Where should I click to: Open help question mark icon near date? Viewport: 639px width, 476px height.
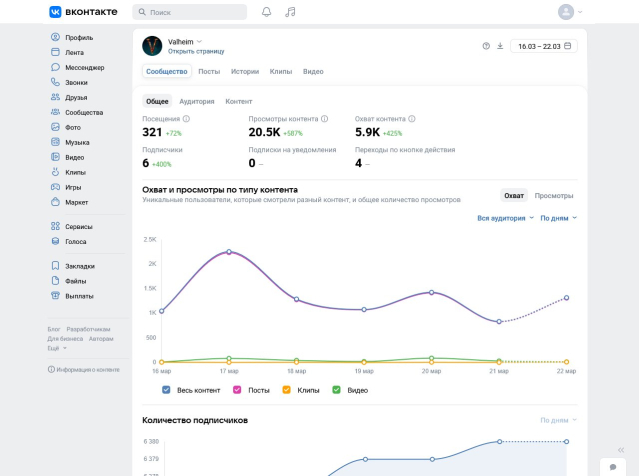point(486,46)
